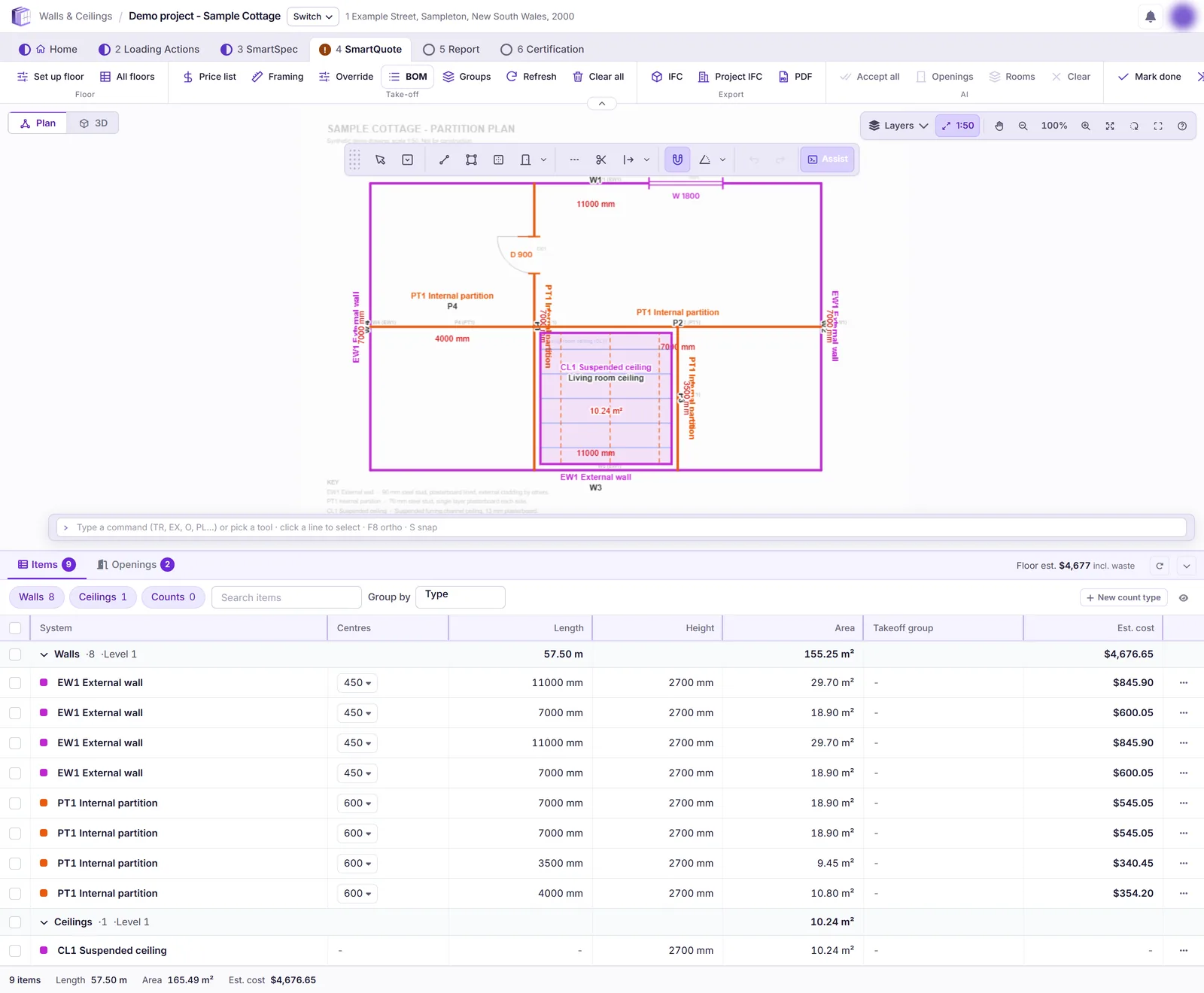Select the door opening tool

pyautogui.click(x=525, y=159)
